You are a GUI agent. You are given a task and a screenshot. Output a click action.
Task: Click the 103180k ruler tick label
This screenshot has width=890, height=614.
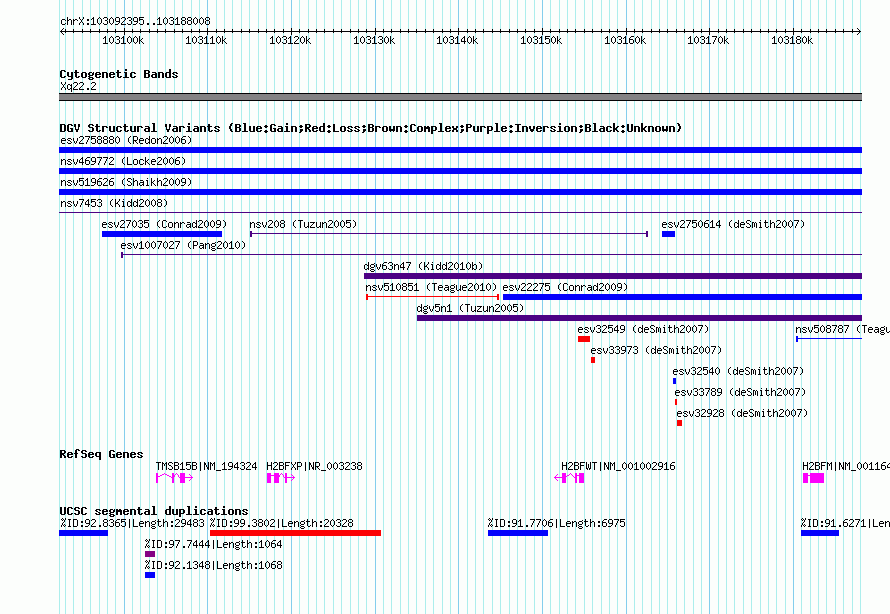tap(792, 41)
